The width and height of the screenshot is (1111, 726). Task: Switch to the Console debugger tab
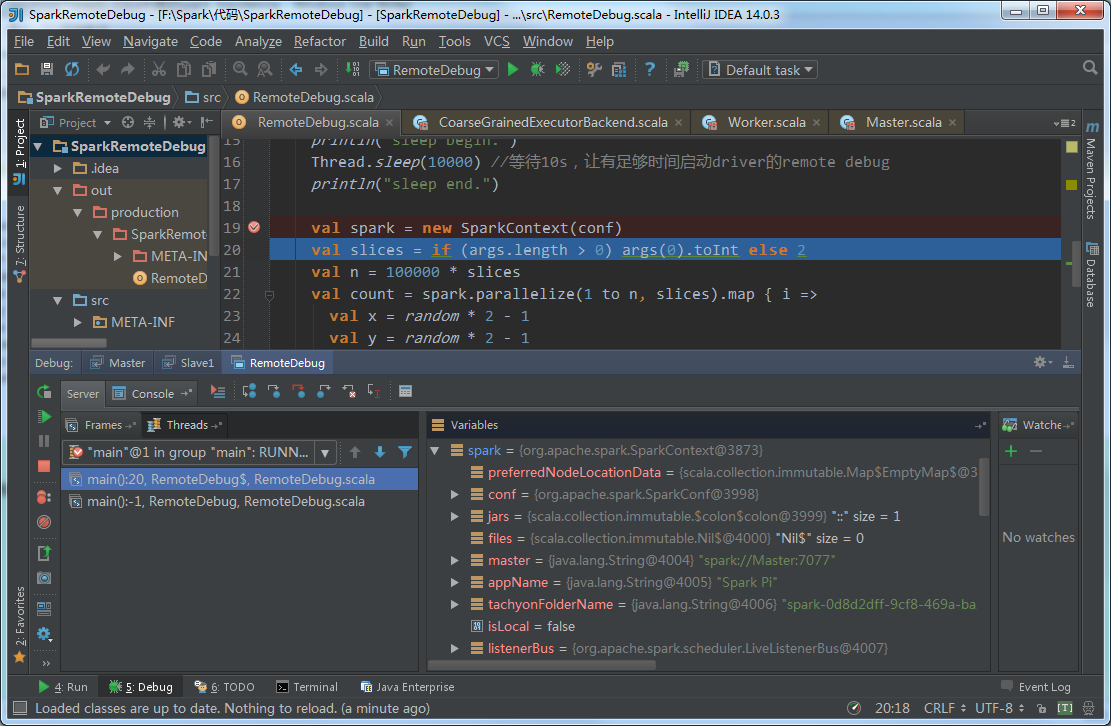click(x=153, y=393)
